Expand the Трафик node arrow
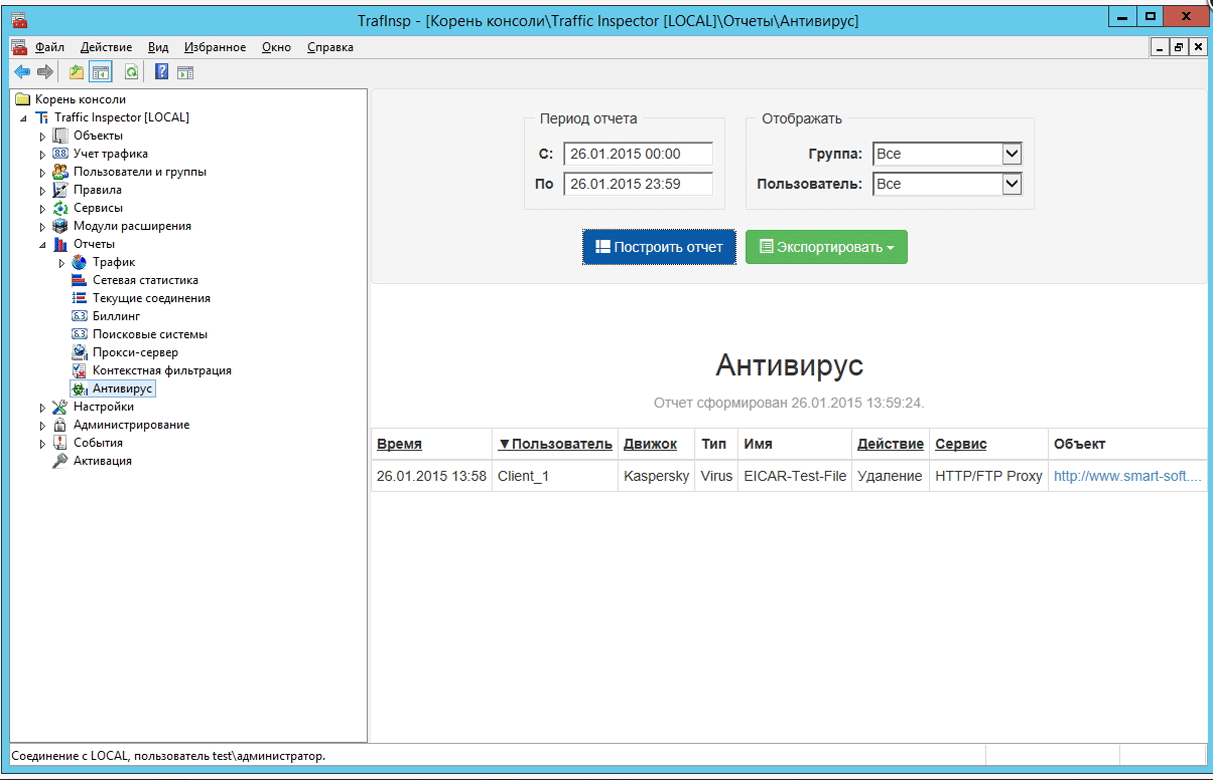The height and width of the screenshot is (780, 1213). click(x=62, y=262)
